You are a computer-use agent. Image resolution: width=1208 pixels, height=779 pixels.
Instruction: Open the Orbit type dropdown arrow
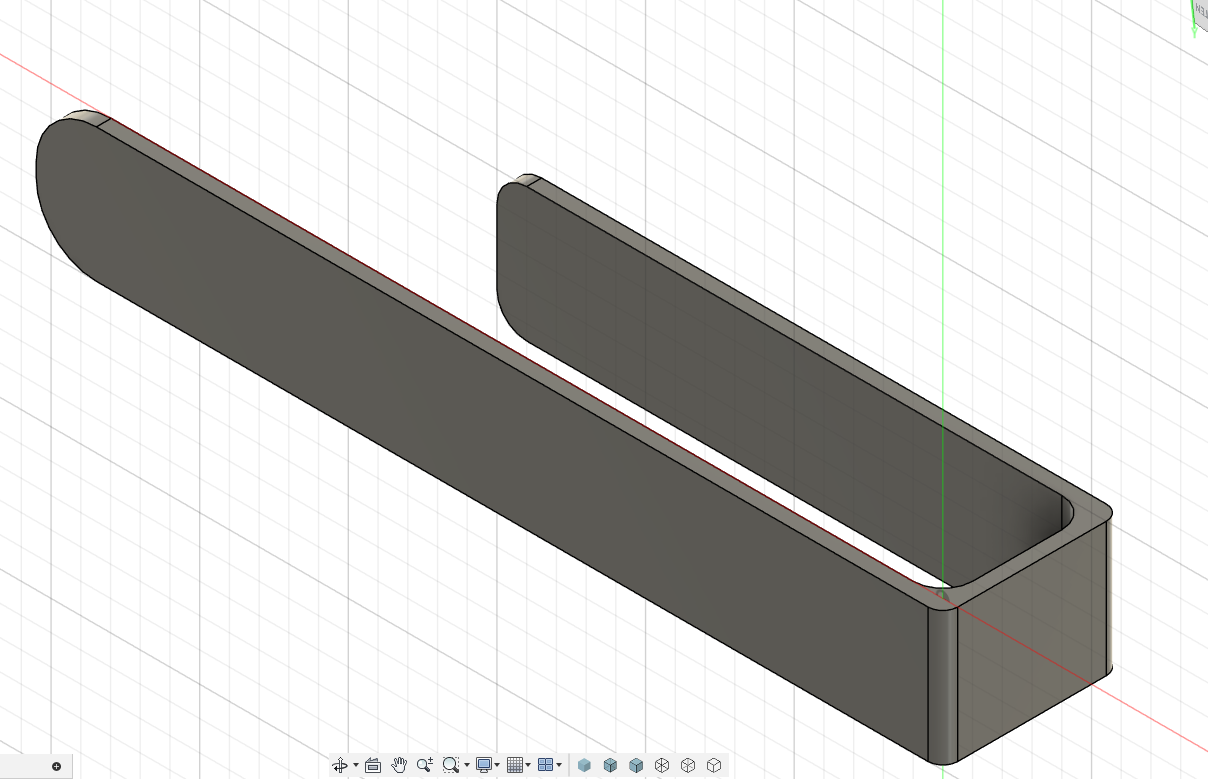click(x=356, y=766)
